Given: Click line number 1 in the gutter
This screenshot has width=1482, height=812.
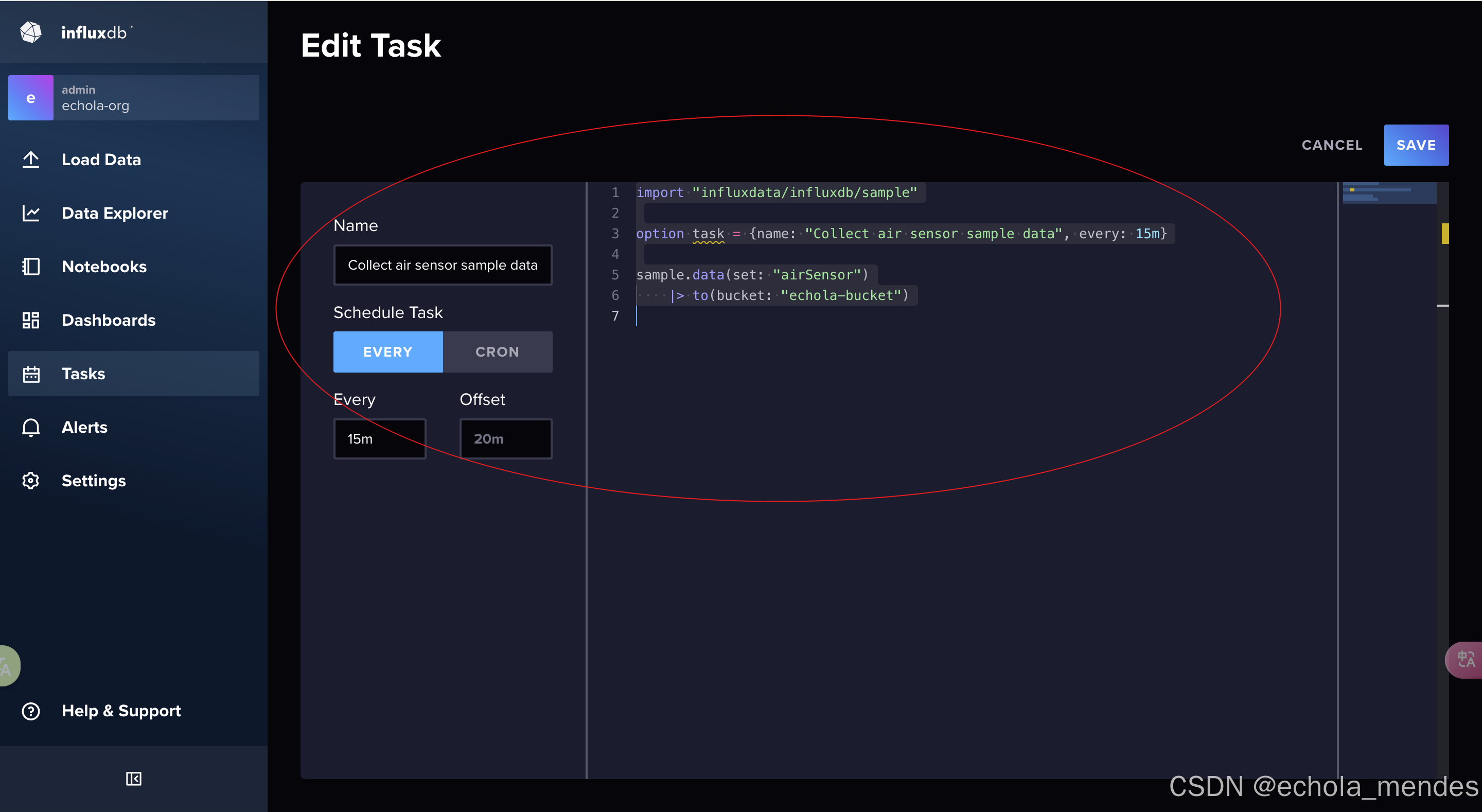Looking at the screenshot, I should coord(615,192).
